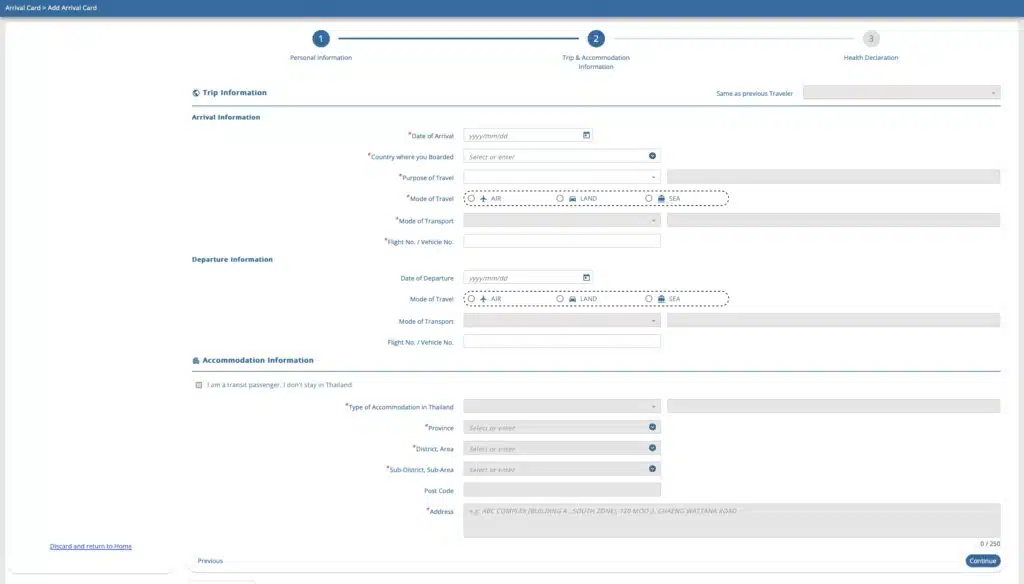Click the Arrival Information heading
This screenshot has width=1024, height=584.
[226, 118]
